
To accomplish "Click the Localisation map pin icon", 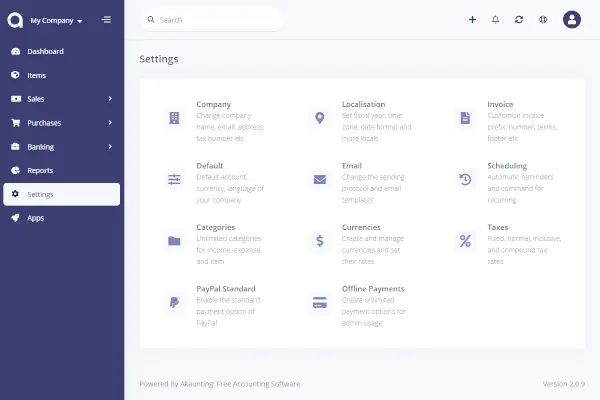I will pyautogui.click(x=320, y=118).
